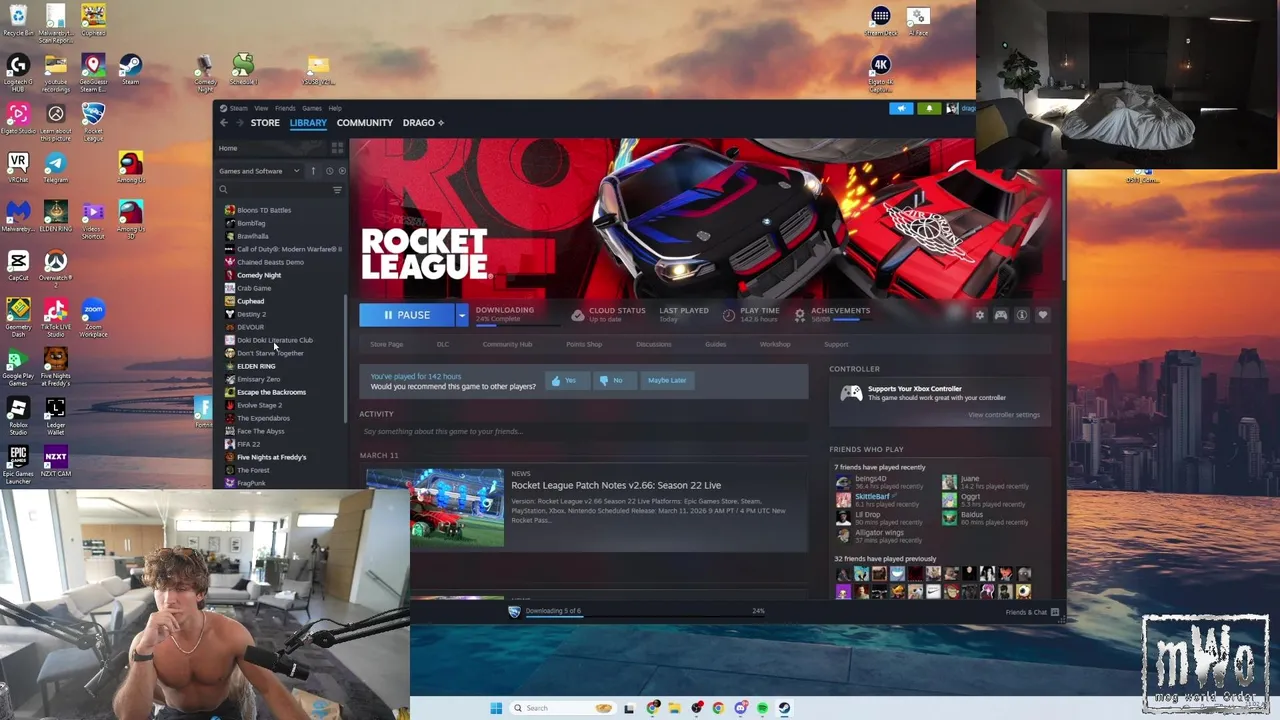The width and height of the screenshot is (1280, 720).
Task: Open Workshop link
Action: click(775, 344)
